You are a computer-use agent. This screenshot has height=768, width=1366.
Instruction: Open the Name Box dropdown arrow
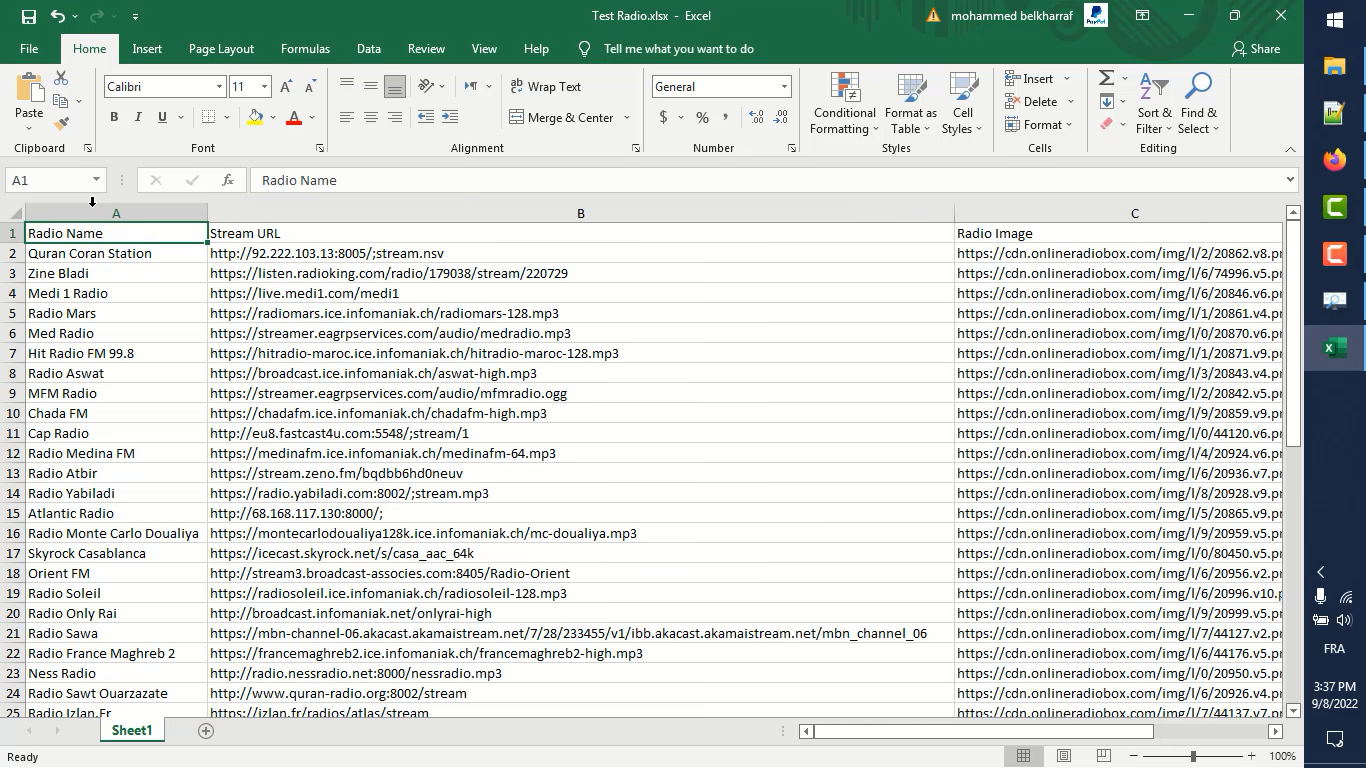96,180
